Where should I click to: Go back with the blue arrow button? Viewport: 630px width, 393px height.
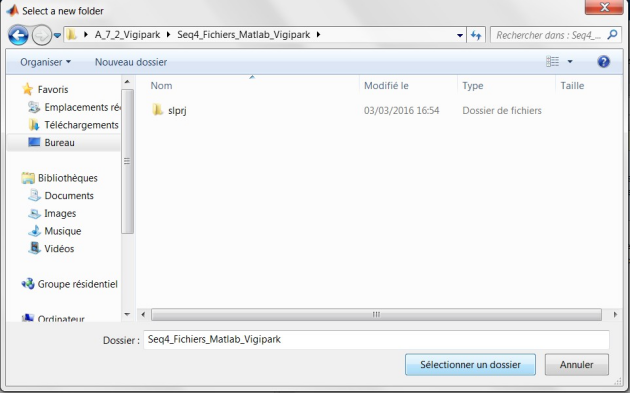click(18, 35)
